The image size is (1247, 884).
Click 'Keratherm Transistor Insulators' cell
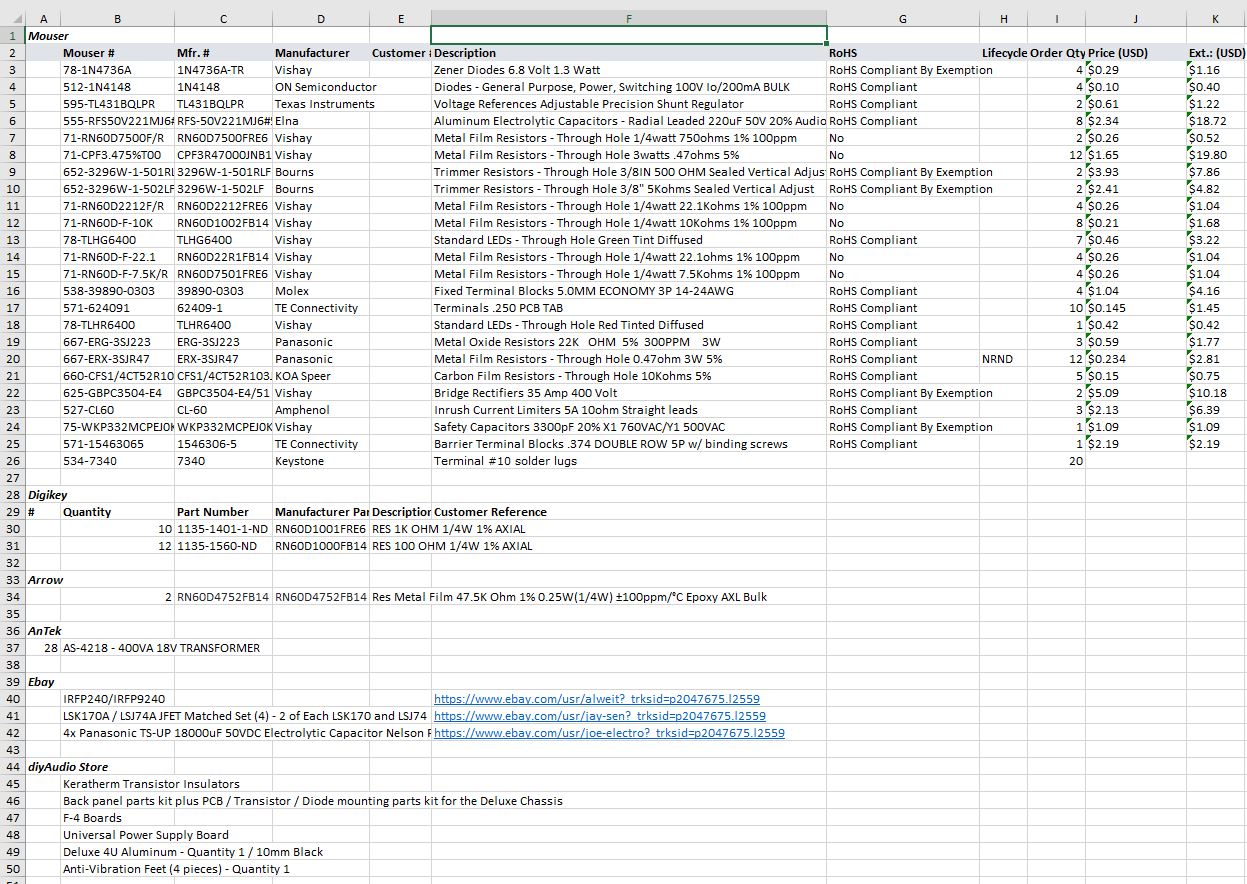pyautogui.click(x=151, y=784)
